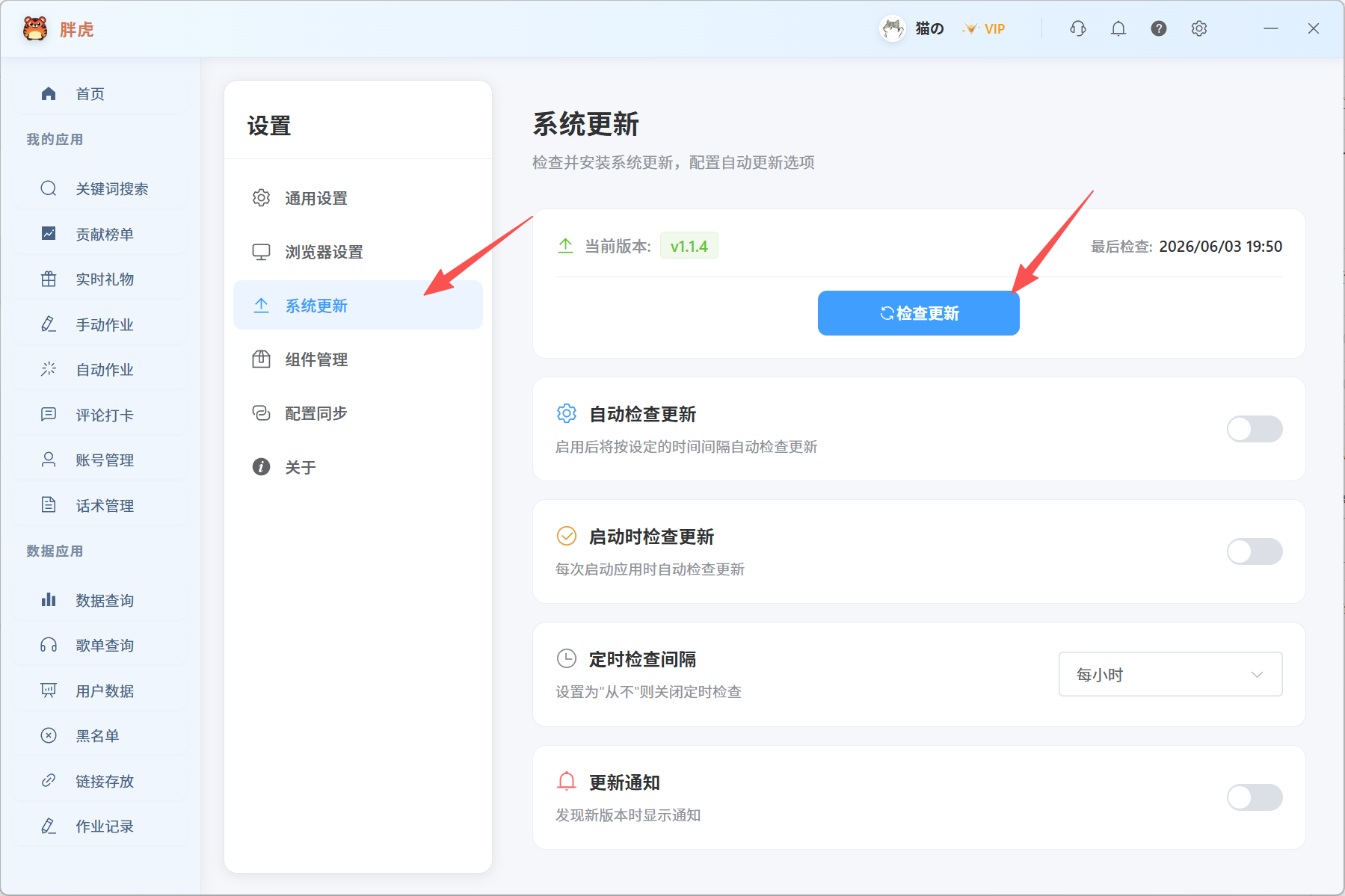Viewport: 1345px width, 896px height.
Task: Open 作业记录 pencil icon
Action: [x=49, y=826]
